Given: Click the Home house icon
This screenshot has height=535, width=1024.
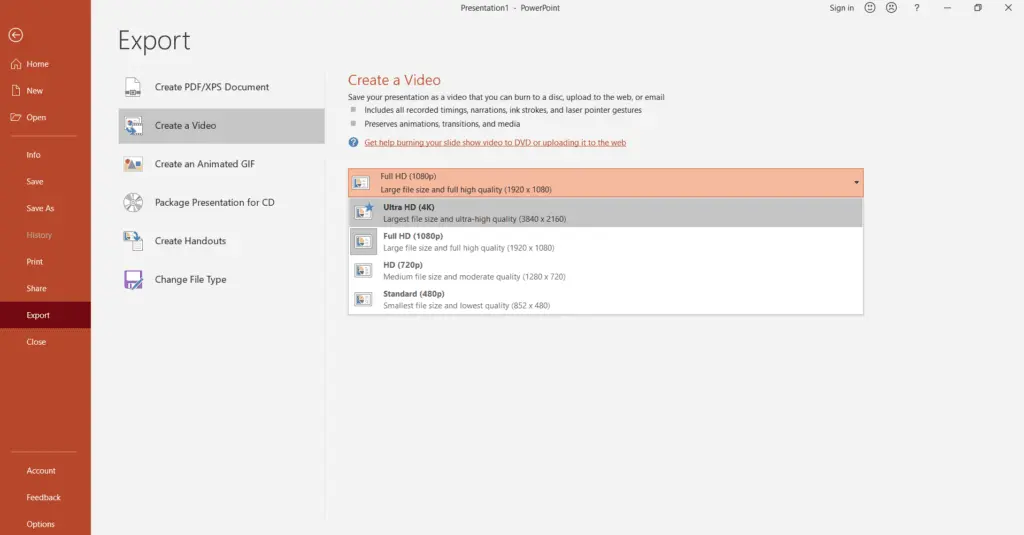Looking at the screenshot, I should coord(16,64).
